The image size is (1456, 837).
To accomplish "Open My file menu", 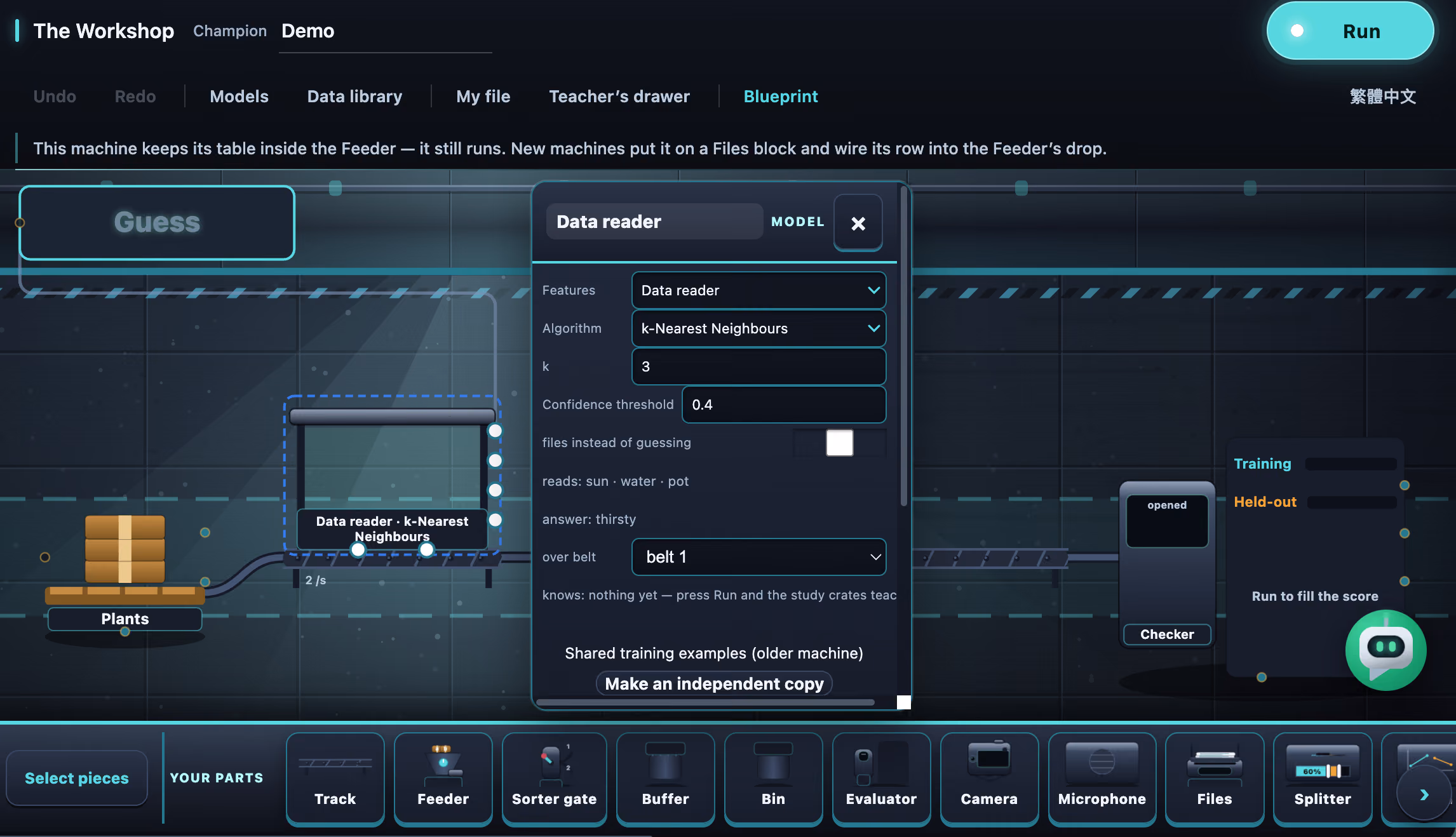I will tap(483, 97).
